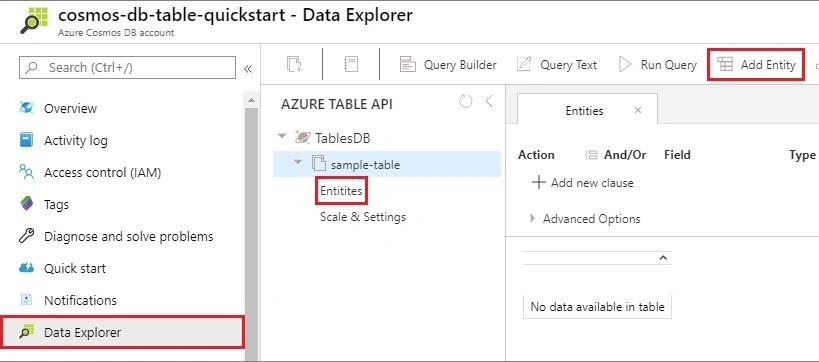This screenshot has width=819, height=362.
Task: Click the Action column header
Action: (536, 155)
